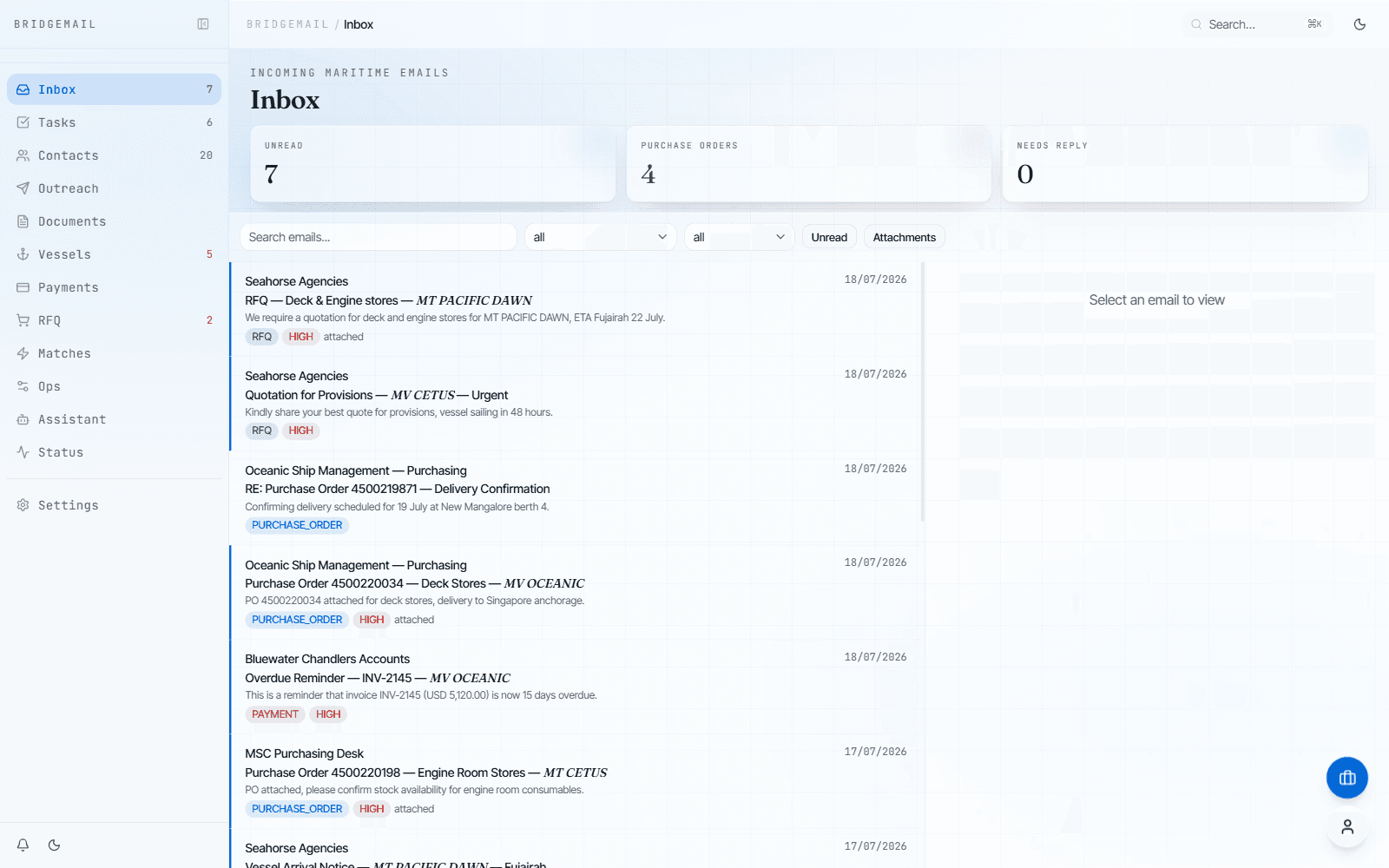Image resolution: width=1389 pixels, height=868 pixels.
Task: Click HIGH tag on MSC Purchasing Desk email
Action: [x=372, y=809]
